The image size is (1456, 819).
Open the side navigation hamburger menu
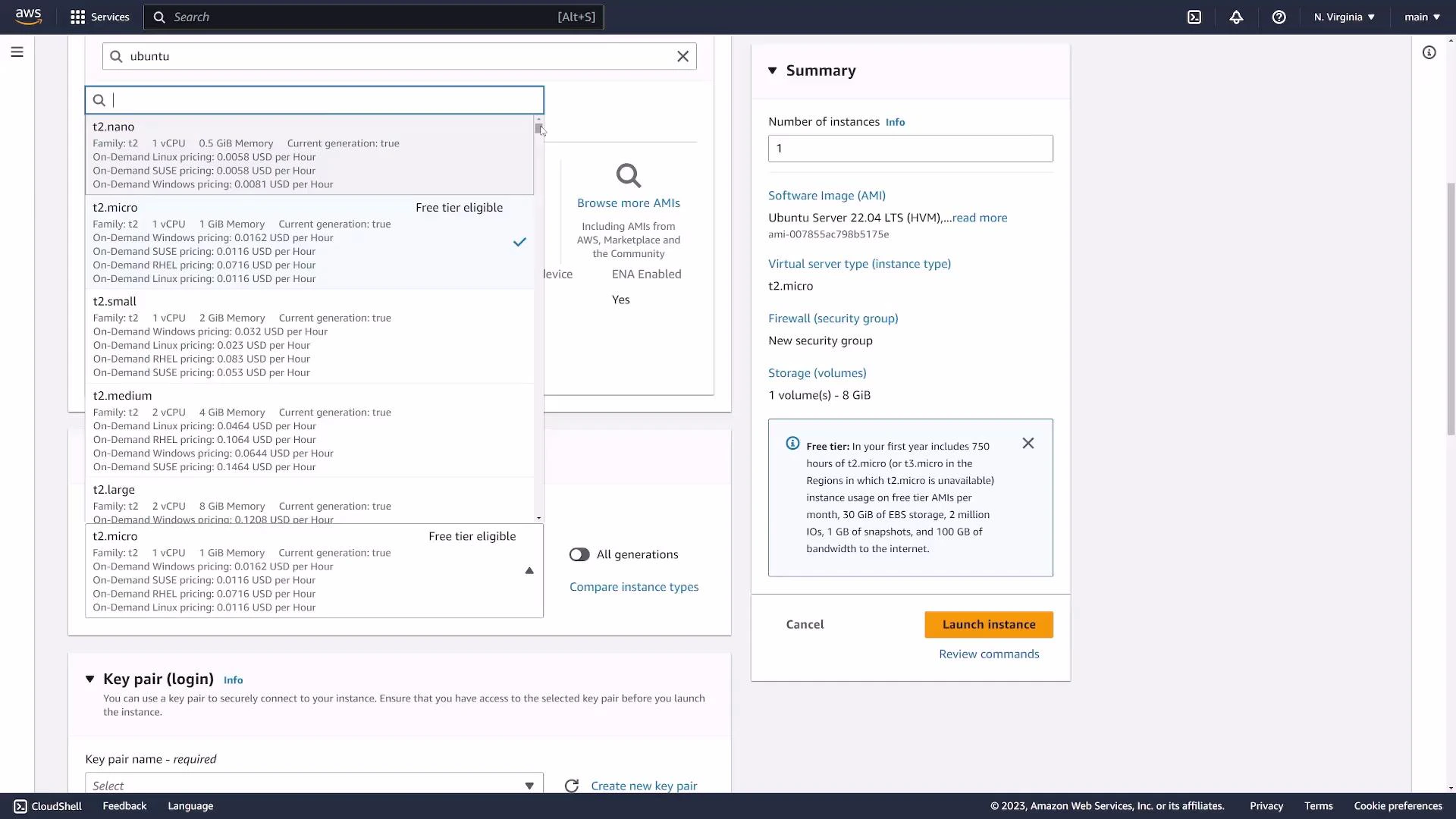(17, 52)
